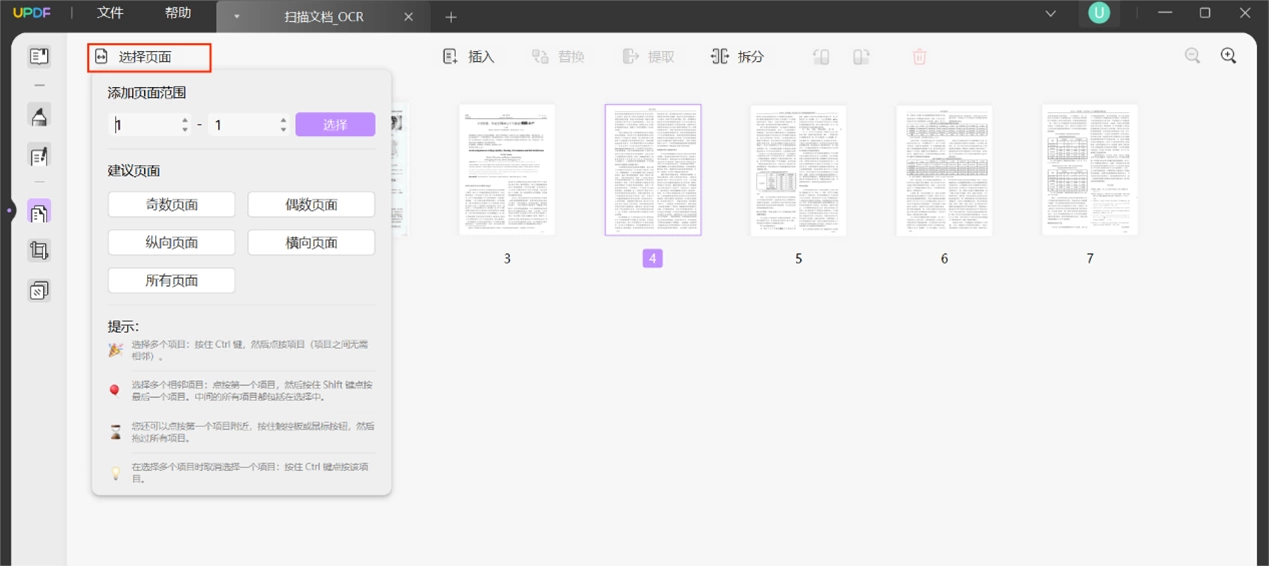The width and height of the screenshot is (1269, 566).
Task: Open the window list chevron near avatar
Action: (1050, 13)
